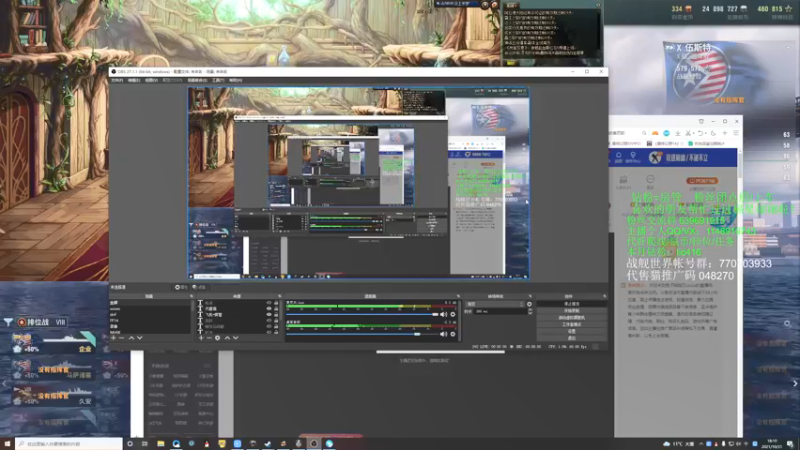Open OBS 编辑 menu
Viewport: 800px width, 450px height.
coord(134,80)
